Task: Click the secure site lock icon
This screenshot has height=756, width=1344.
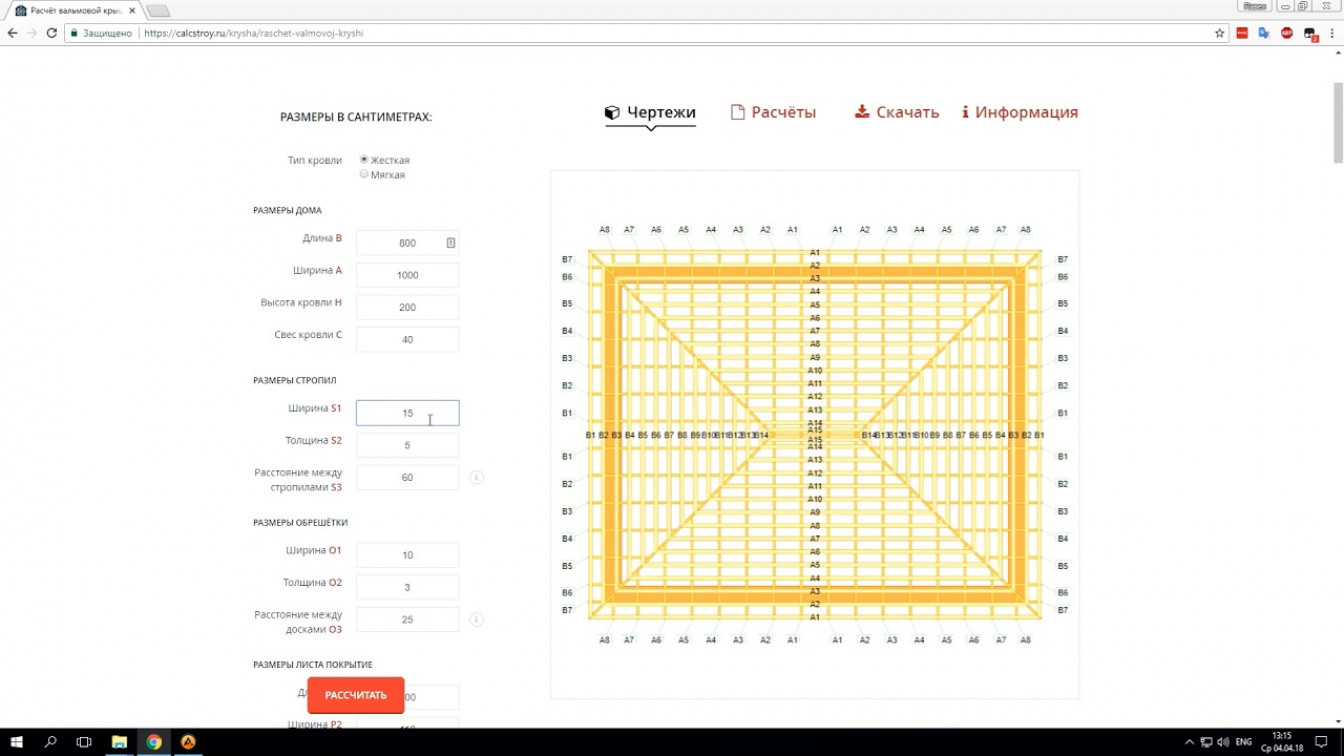Action: 74,33
